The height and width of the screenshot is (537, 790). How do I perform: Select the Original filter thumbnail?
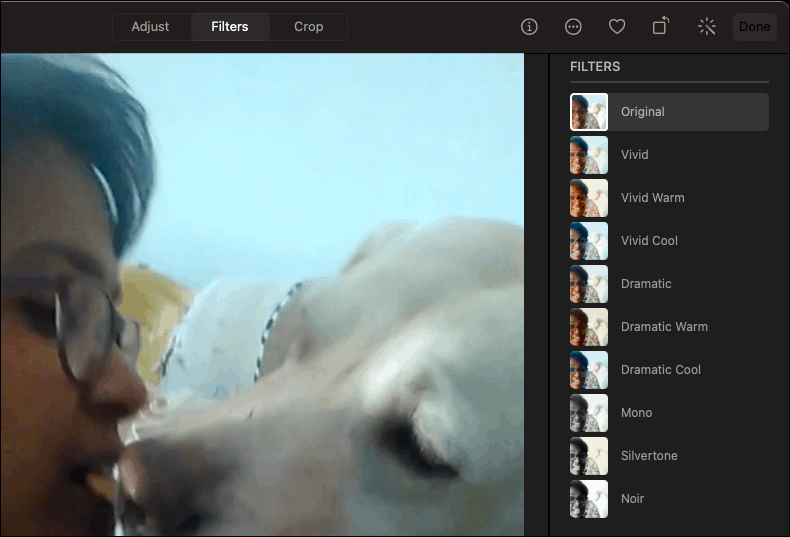click(588, 112)
